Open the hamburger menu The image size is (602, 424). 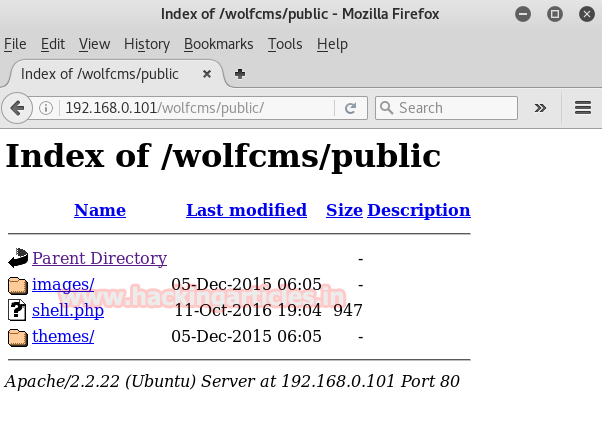[x=583, y=108]
